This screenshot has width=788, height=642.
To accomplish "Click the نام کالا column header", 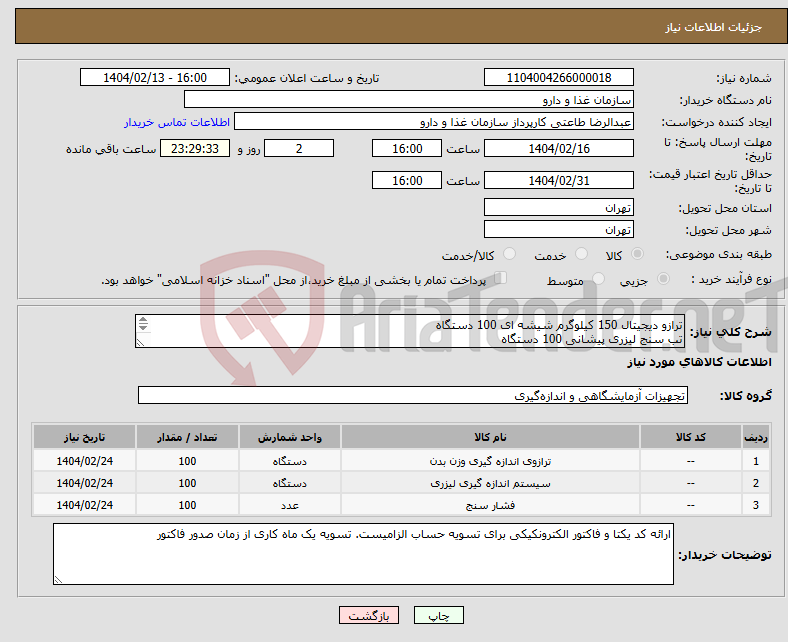I will [x=490, y=437].
